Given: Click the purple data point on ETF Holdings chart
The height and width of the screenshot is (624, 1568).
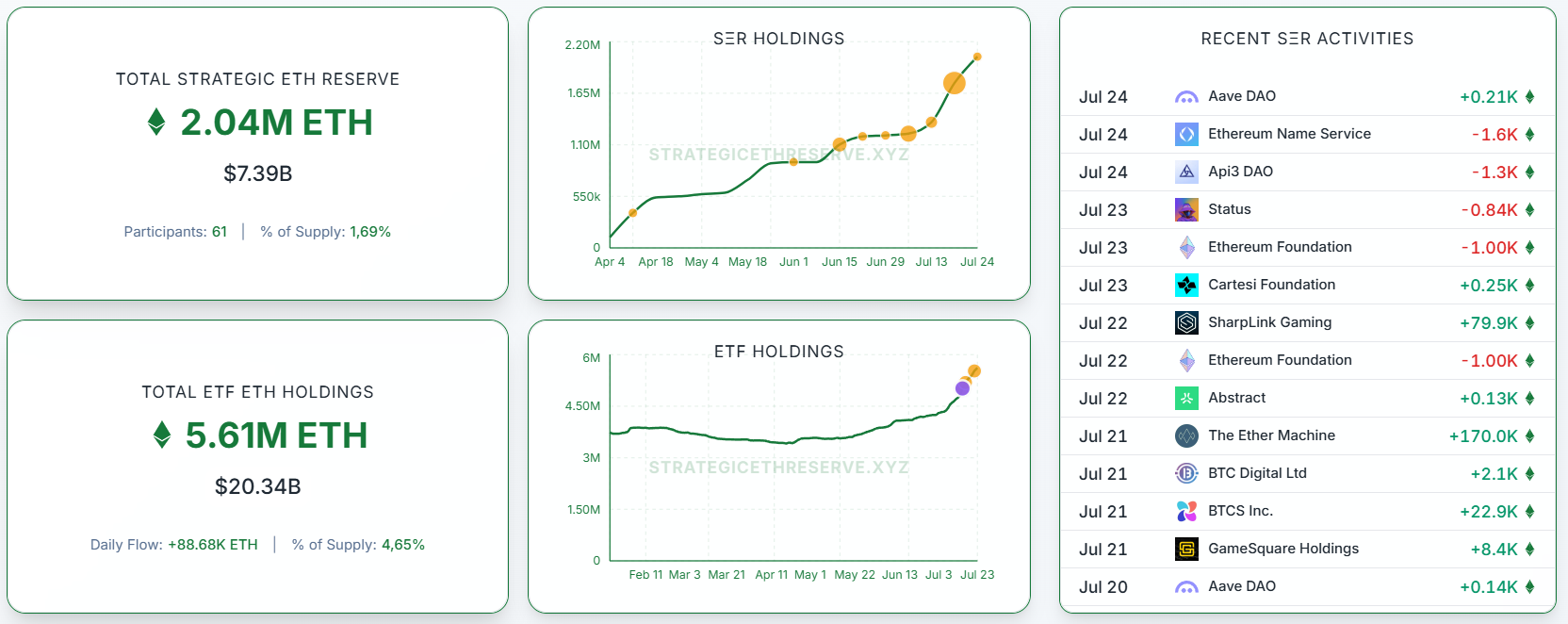Looking at the screenshot, I should pyautogui.click(x=962, y=387).
